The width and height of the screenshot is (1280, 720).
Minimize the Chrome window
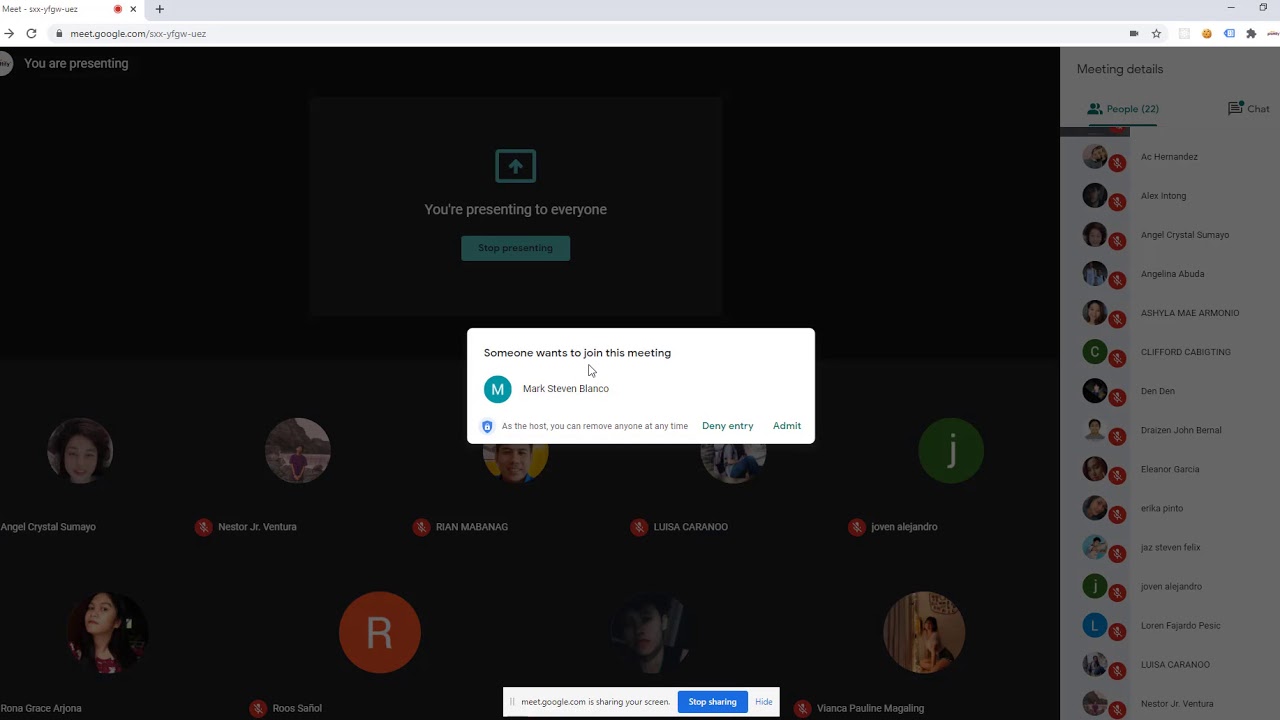[x=1231, y=8]
